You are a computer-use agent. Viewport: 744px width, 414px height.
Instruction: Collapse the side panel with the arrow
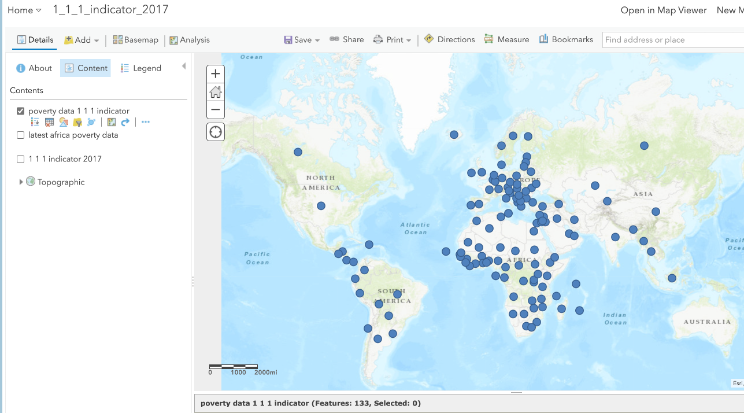tap(184, 66)
